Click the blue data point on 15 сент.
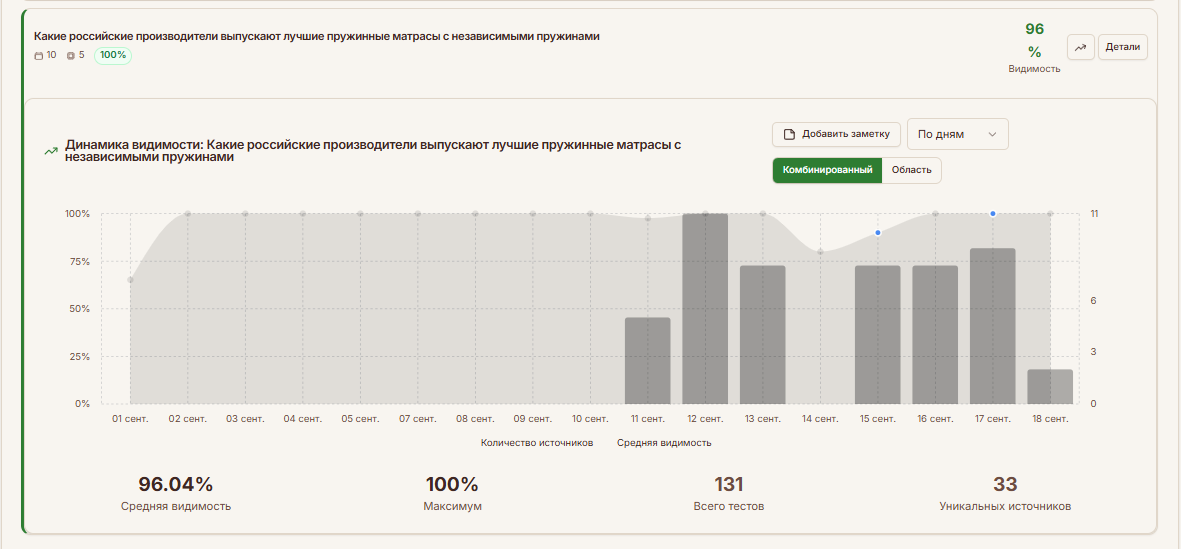Image resolution: width=1181 pixels, height=549 pixels. [x=878, y=233]
